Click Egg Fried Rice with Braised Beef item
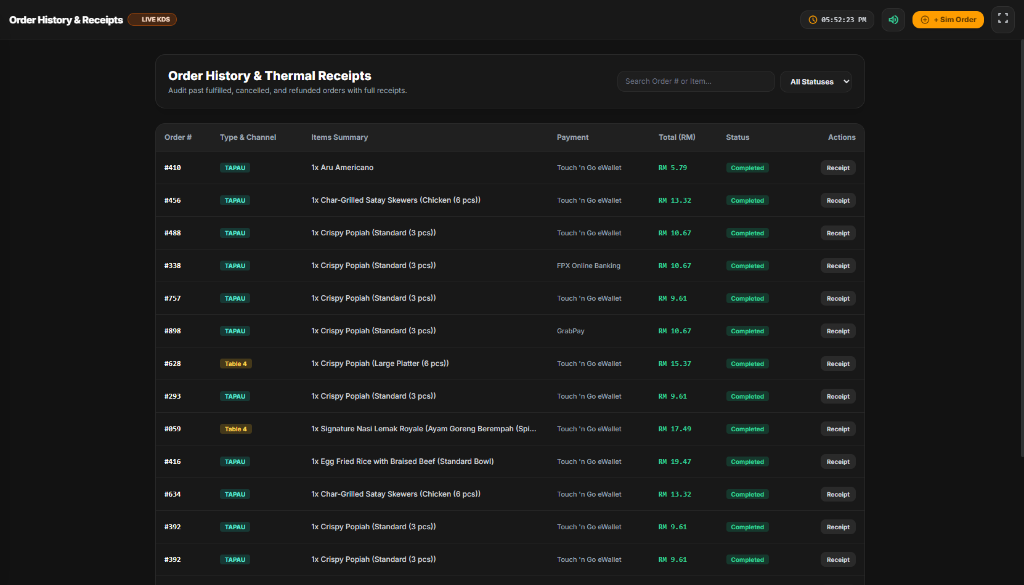1024x585 pixels. 402,462
